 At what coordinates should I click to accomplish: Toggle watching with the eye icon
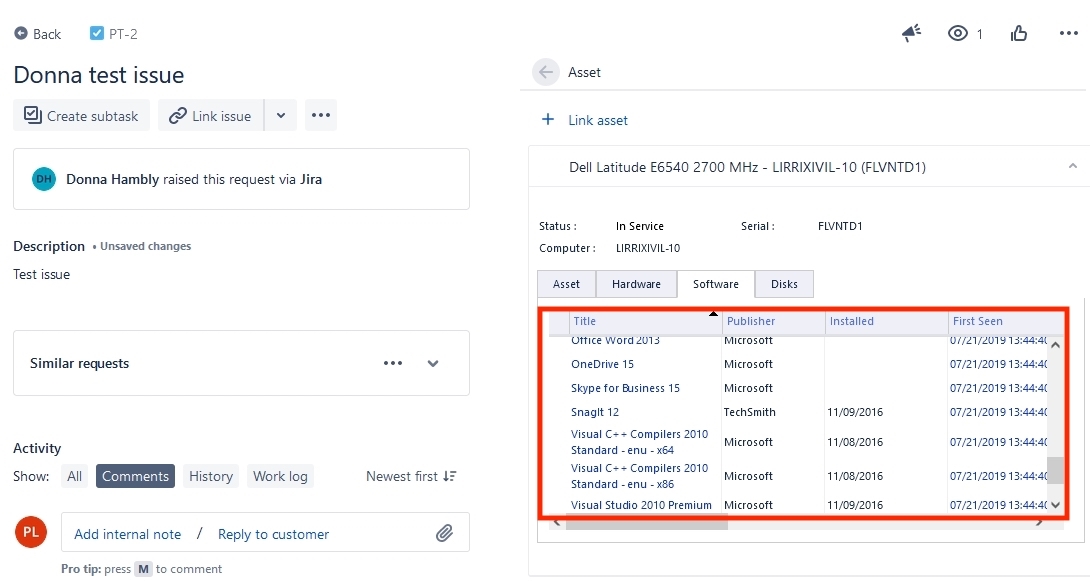pyautogui.click(x=957, y=32)
